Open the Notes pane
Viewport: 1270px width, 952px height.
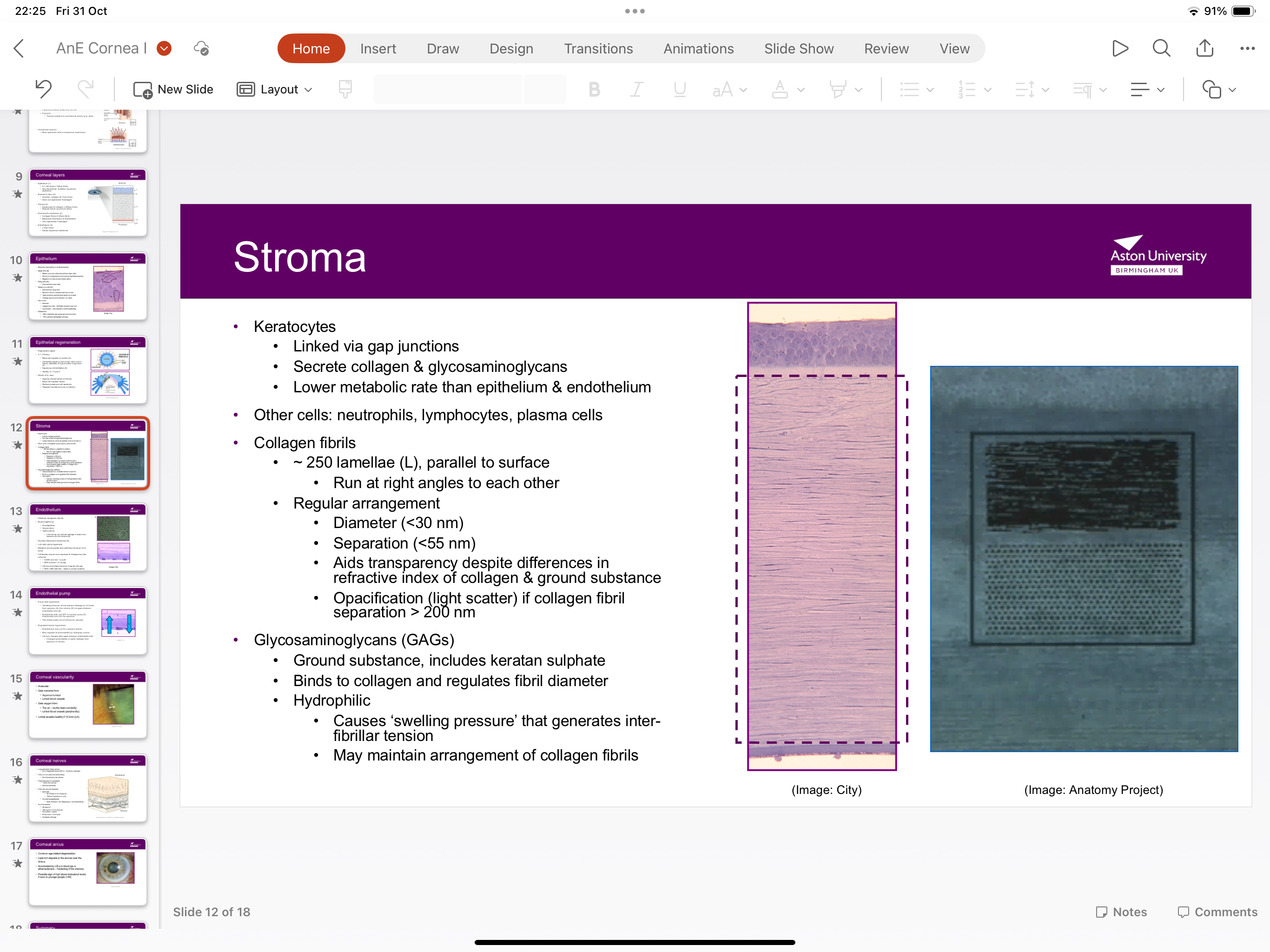(1121, 911)
